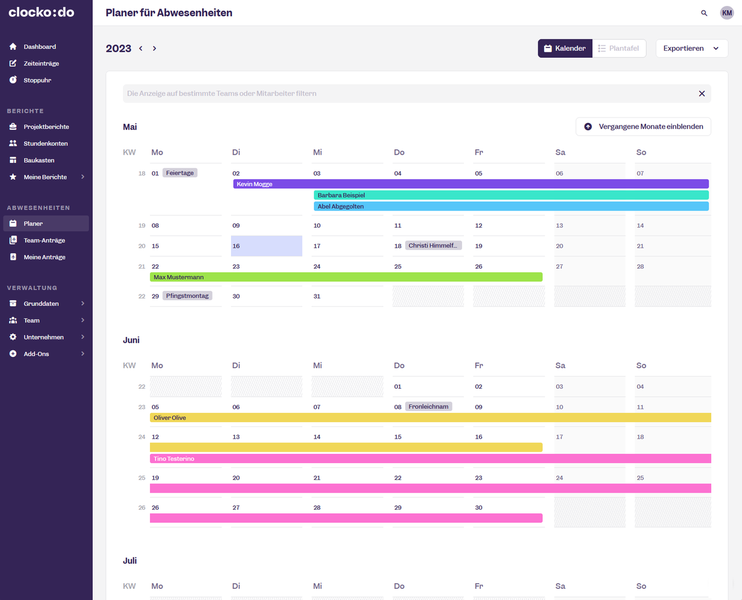Viewport: 742px width, 600px height.
Task: Expand Add-Ons submenu chevron
Action: pyautogui.click(x=82, y=353)
